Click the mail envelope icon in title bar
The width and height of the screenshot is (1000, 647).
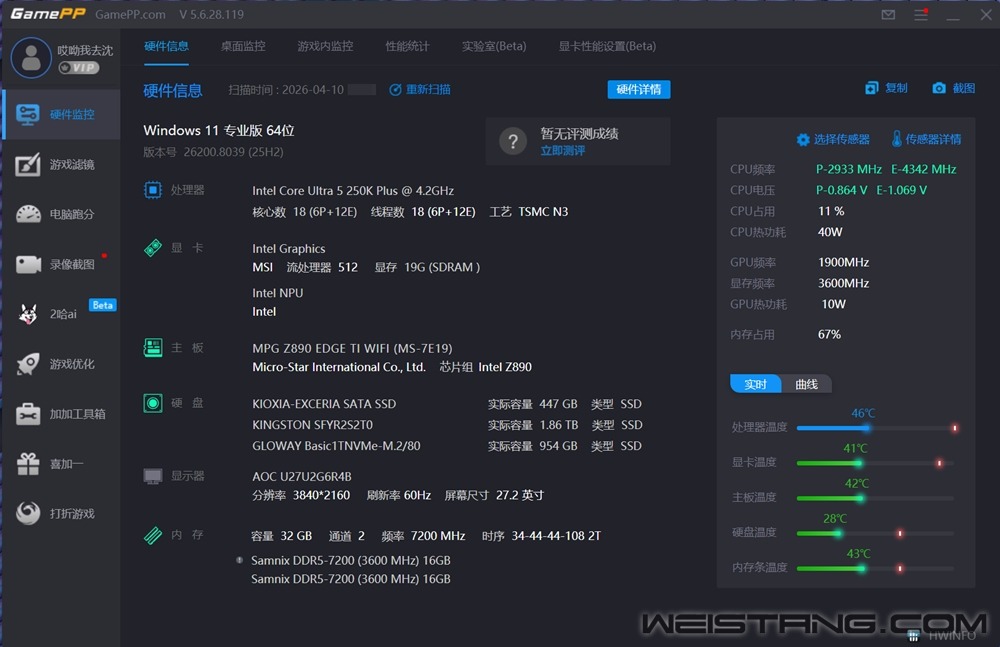(888, 15)
